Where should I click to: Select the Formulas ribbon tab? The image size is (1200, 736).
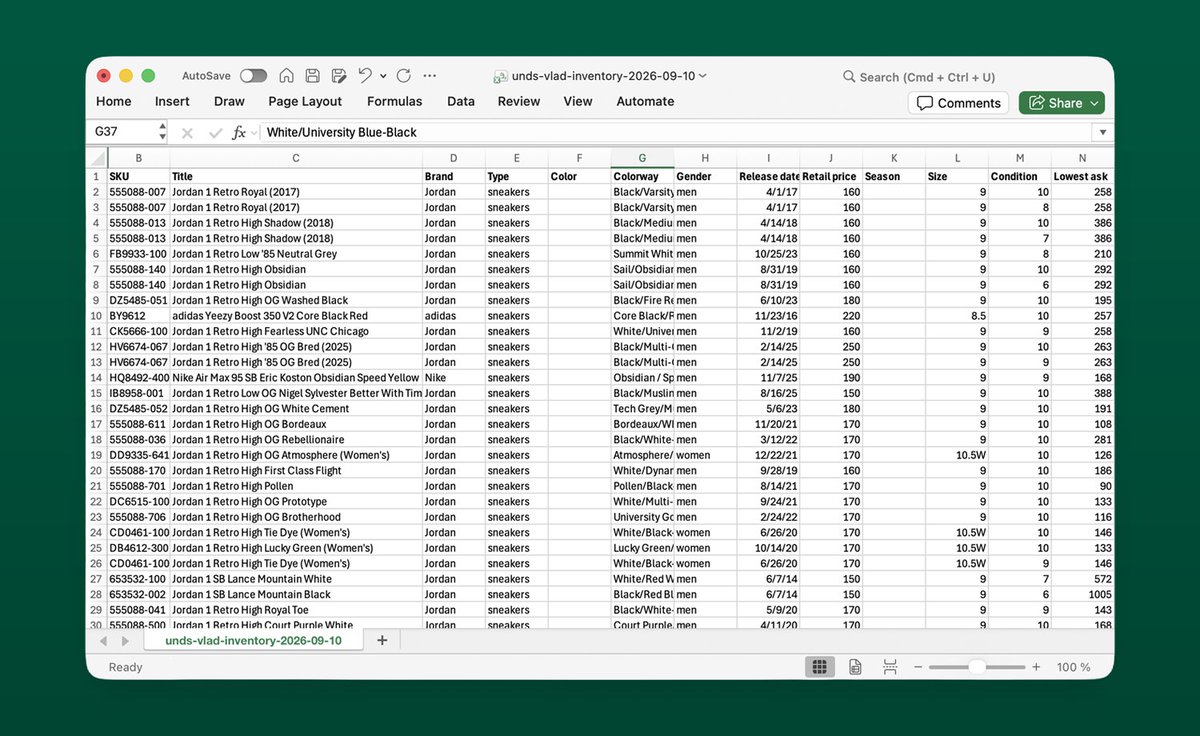[395, 101]
